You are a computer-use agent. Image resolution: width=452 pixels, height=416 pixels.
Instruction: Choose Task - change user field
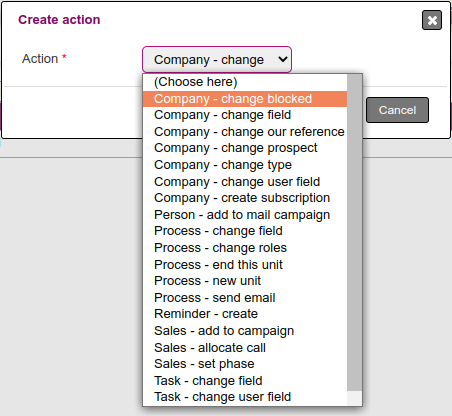(245, 397)
